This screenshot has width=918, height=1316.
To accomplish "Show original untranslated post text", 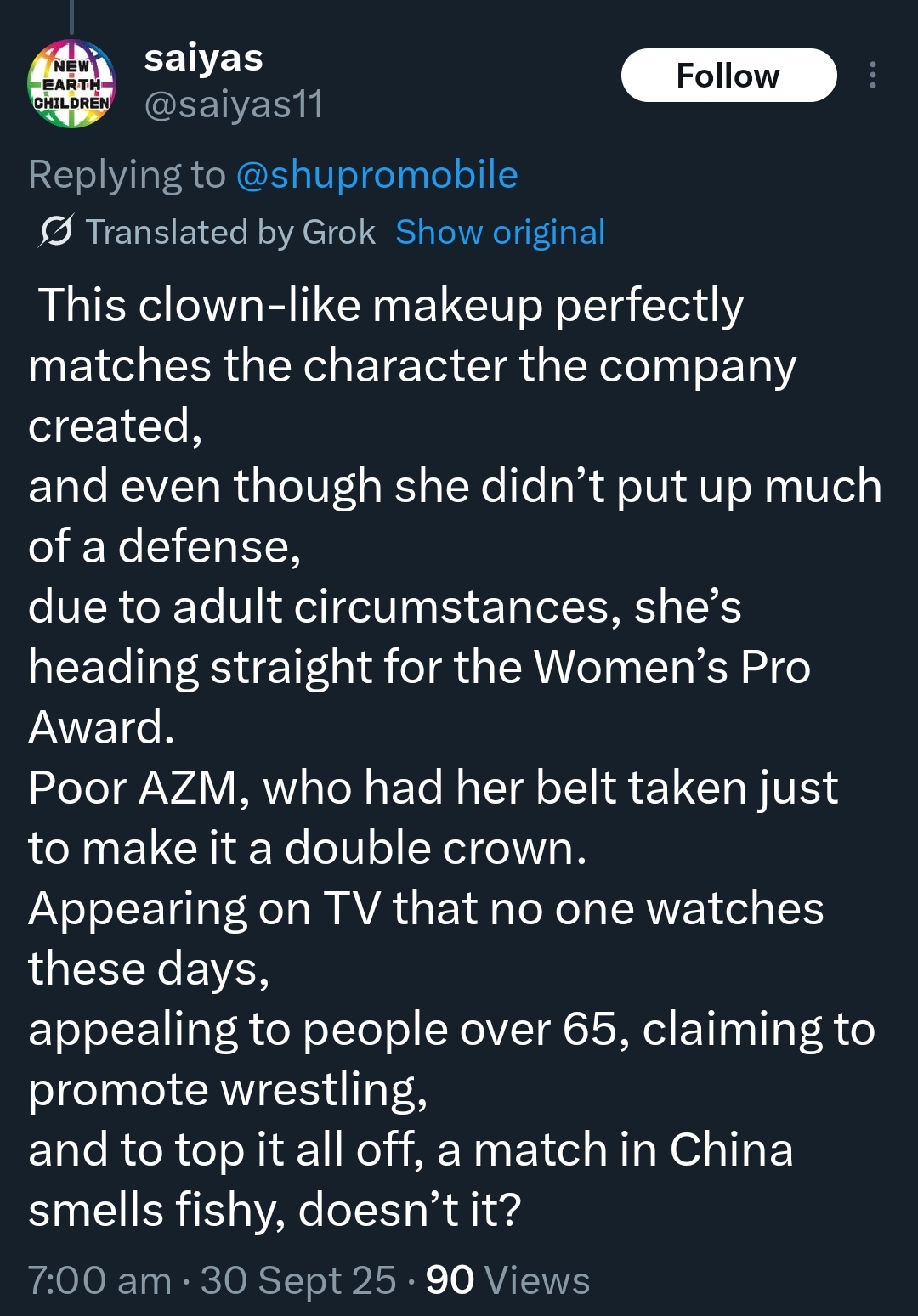I will (500, 232).
